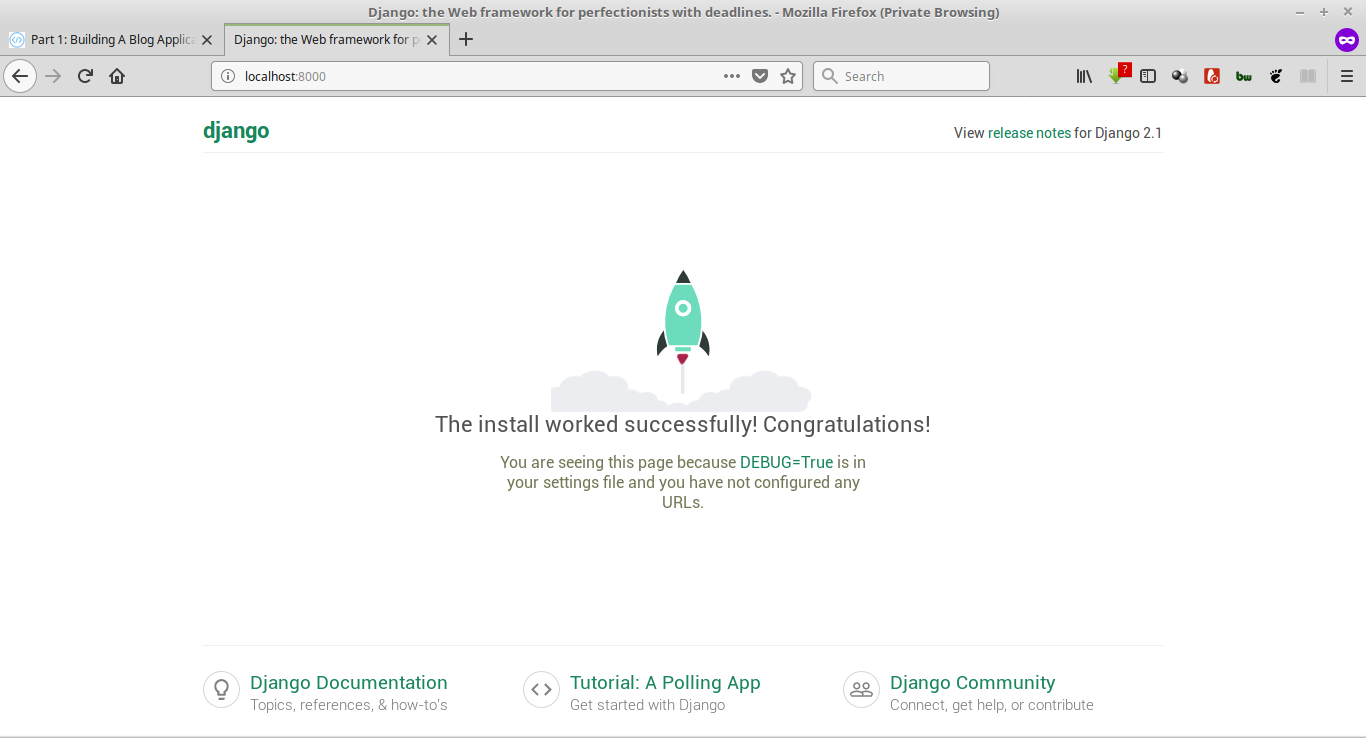Close the Django web framework tab
Screen dimensions: 1366x738
click(432, 40)
